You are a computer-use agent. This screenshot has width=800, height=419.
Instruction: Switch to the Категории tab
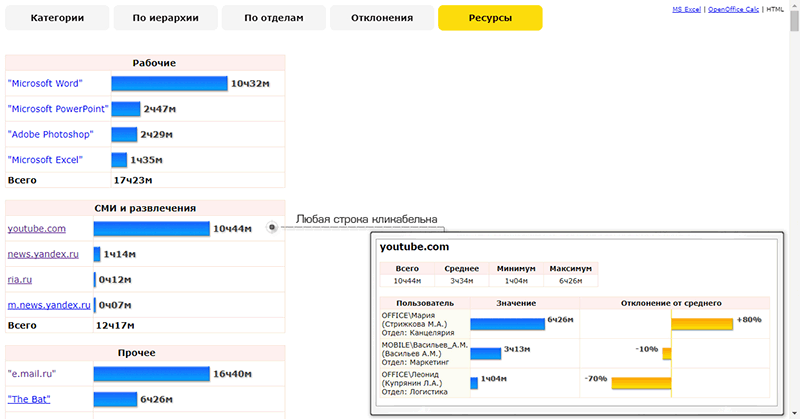(x=57, y=18)
